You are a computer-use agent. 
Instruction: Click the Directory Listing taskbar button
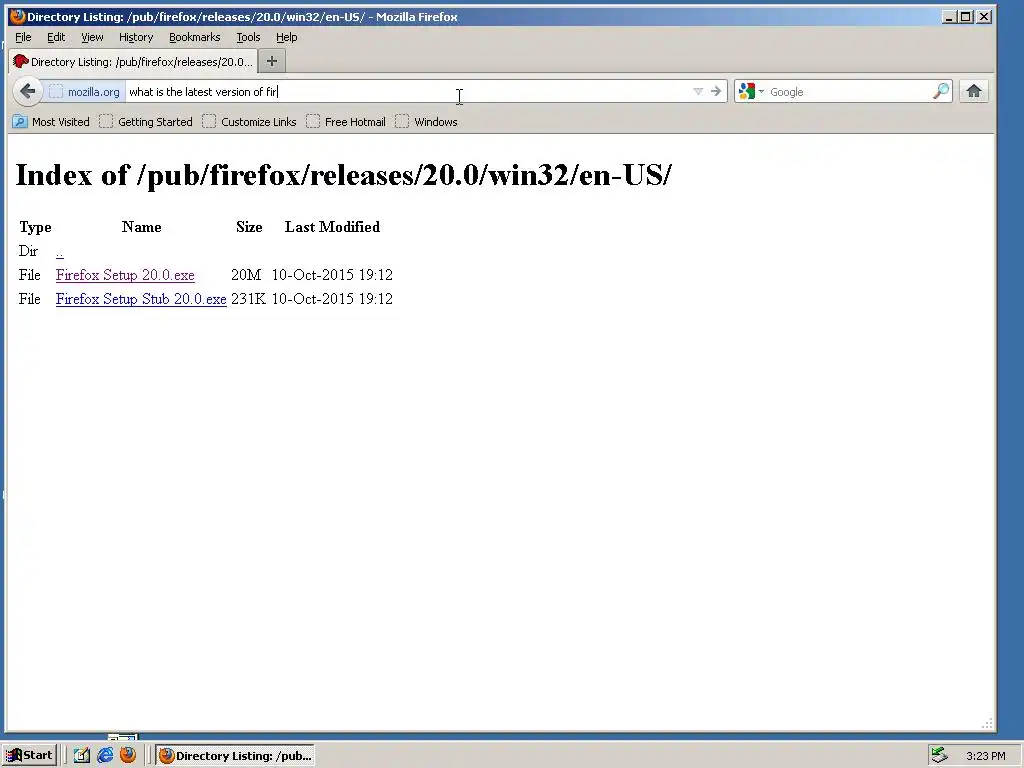click(x=236, y=756)
